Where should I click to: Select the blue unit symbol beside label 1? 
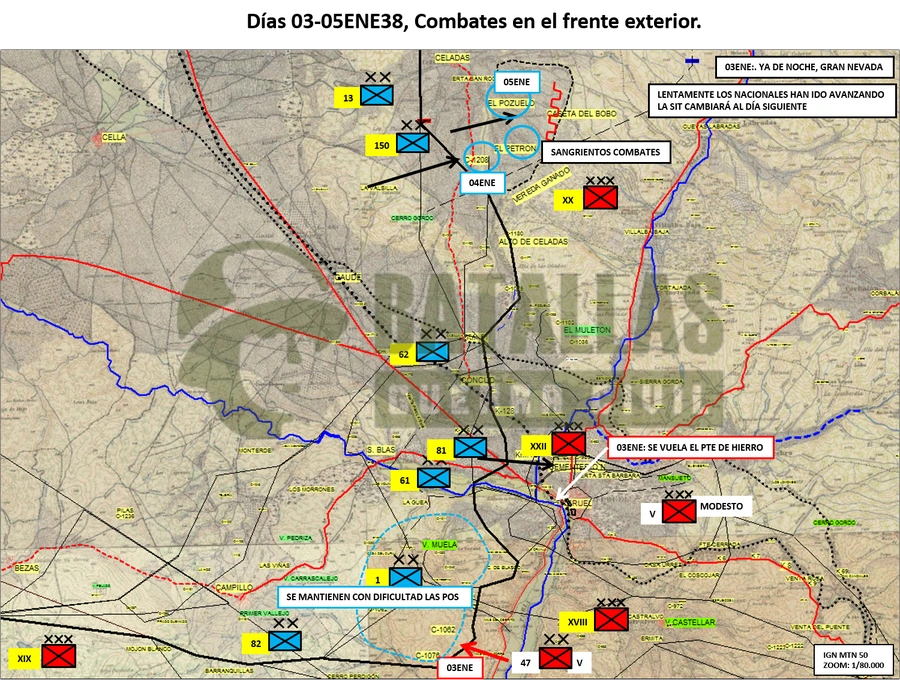[406, 577]
